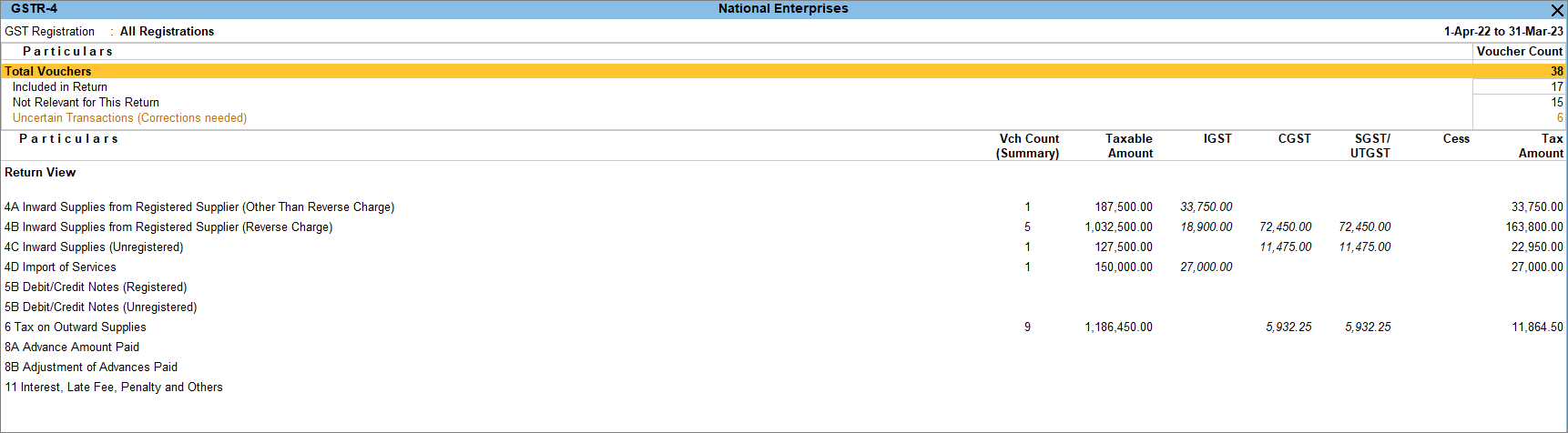Click the All Registrations value
Image resolution: width=1568 pixels, height=433 pixels.
[x=167, y=32]
